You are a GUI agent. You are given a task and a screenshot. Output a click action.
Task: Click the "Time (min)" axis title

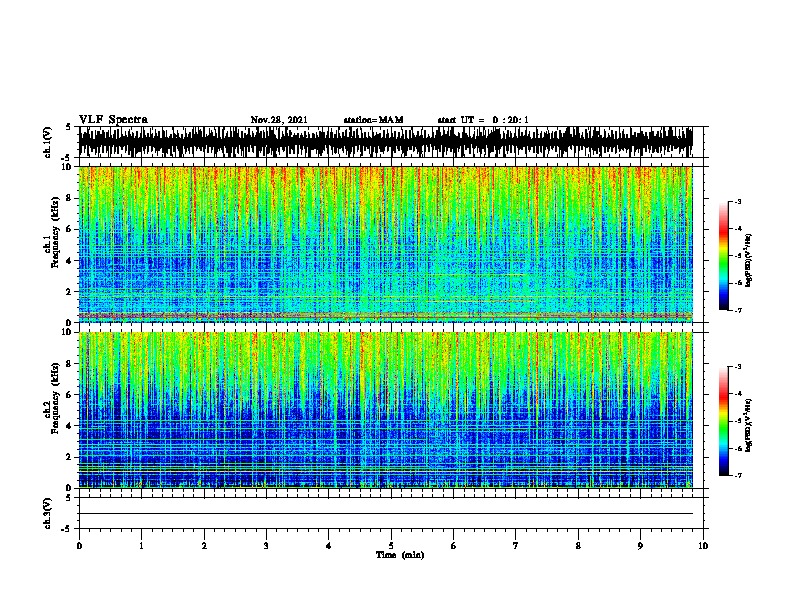tap(400, 555)
